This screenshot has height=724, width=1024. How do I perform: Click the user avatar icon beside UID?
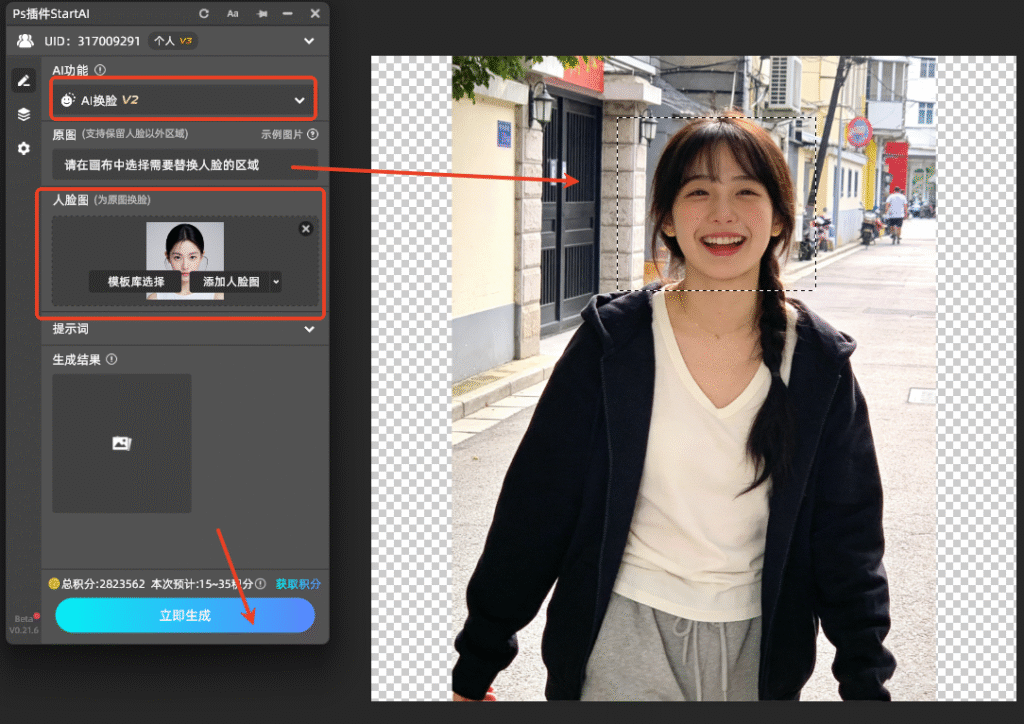click(23, 41)
